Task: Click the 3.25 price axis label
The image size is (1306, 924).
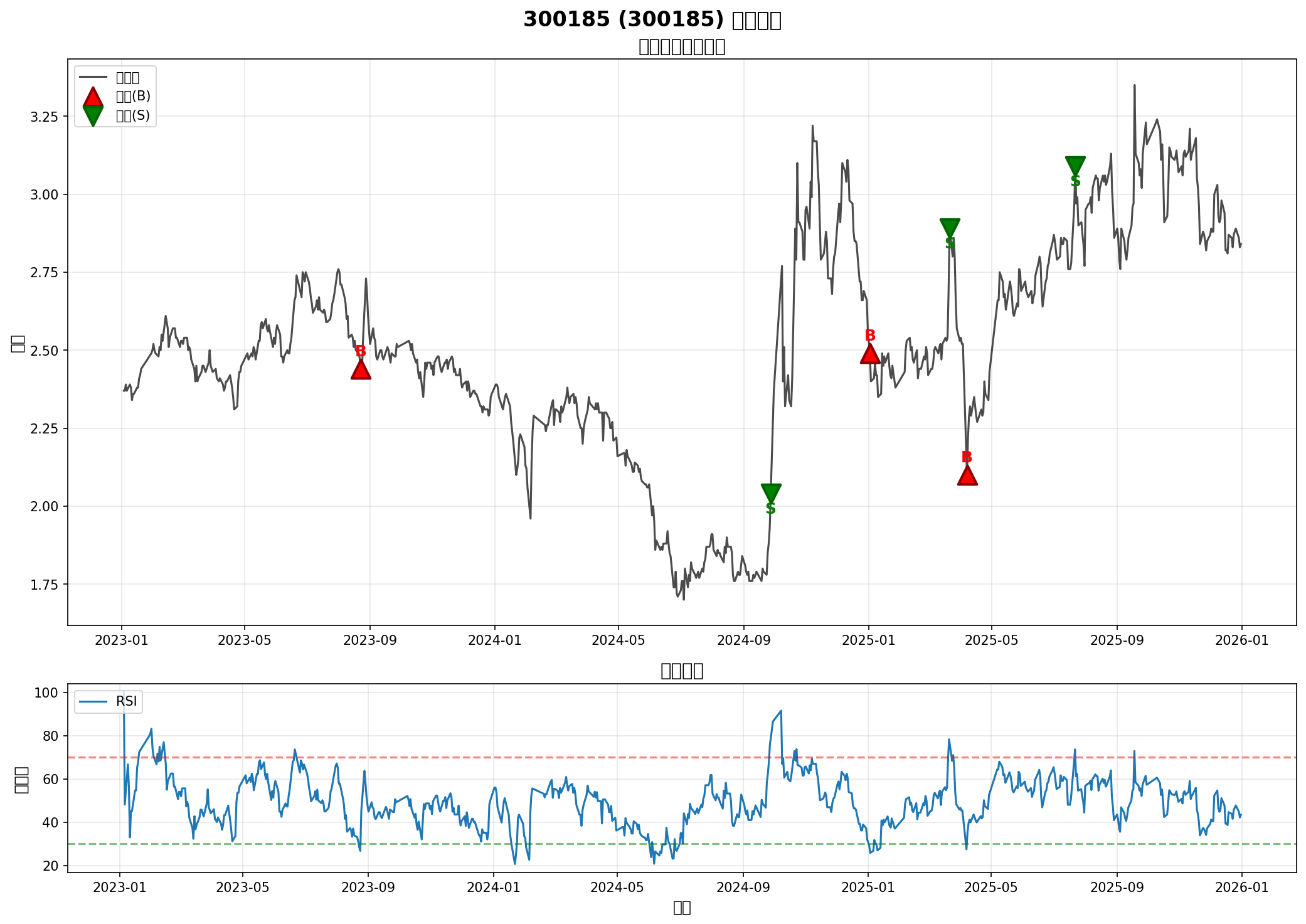Action: [x=44, y=117]
